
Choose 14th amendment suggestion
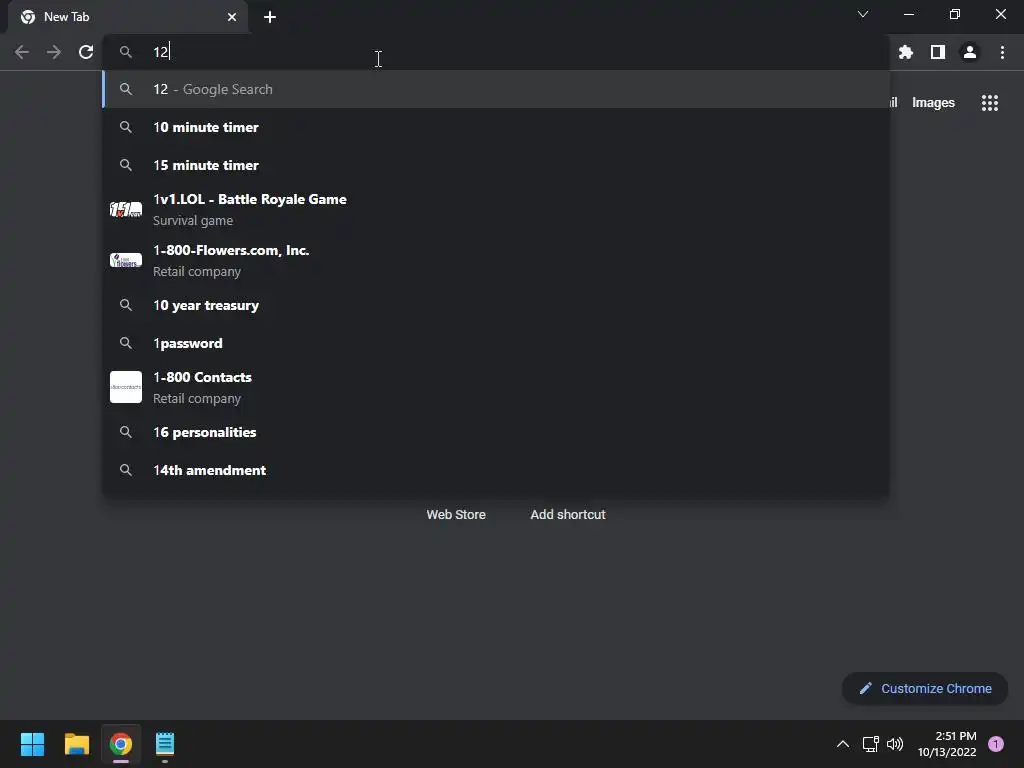(x=496, y=470)
